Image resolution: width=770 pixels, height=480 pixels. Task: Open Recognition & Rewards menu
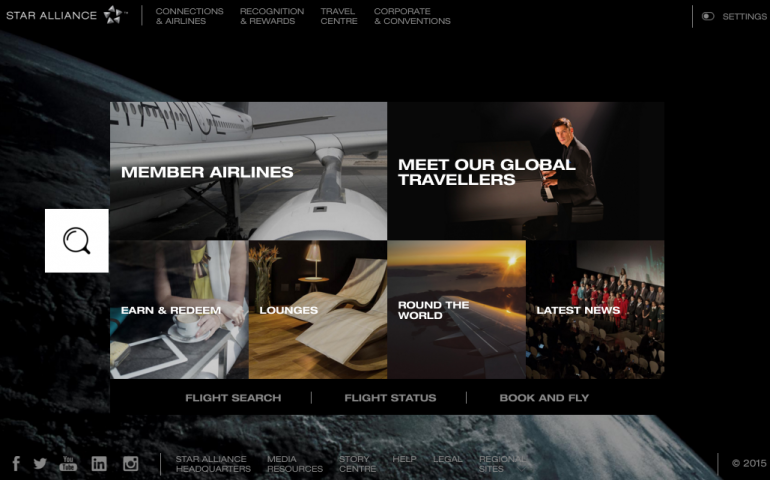tap(272, 16)
